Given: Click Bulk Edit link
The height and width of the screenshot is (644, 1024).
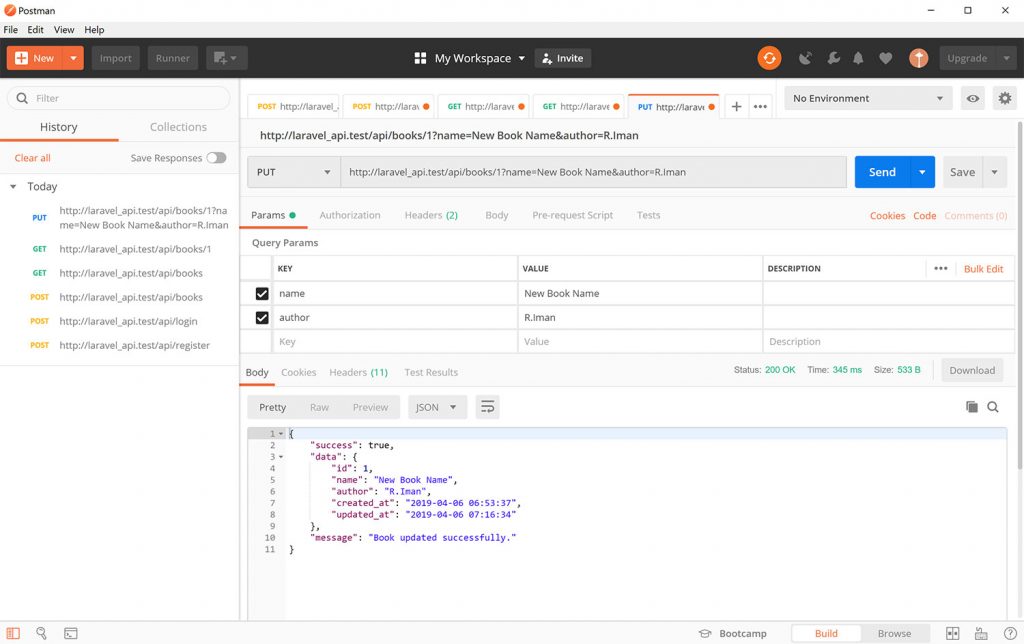Looking at the screenshot, I should [984, 269].
